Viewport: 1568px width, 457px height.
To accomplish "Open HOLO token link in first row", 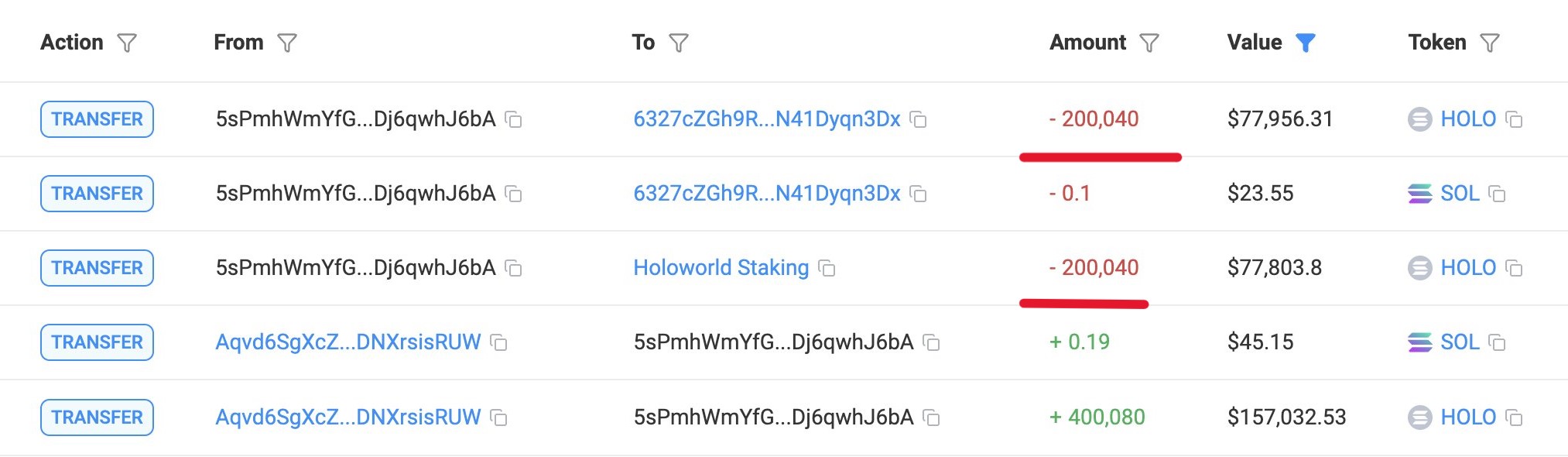I will [x=1467, y=119].
